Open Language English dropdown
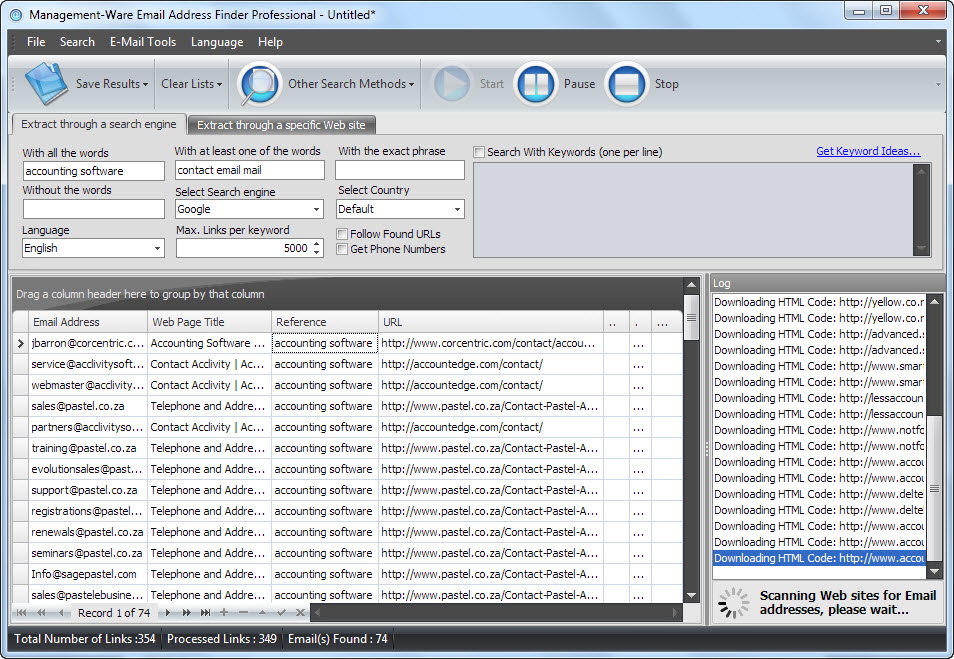The image size is (954, 659). tap(157, 248)
